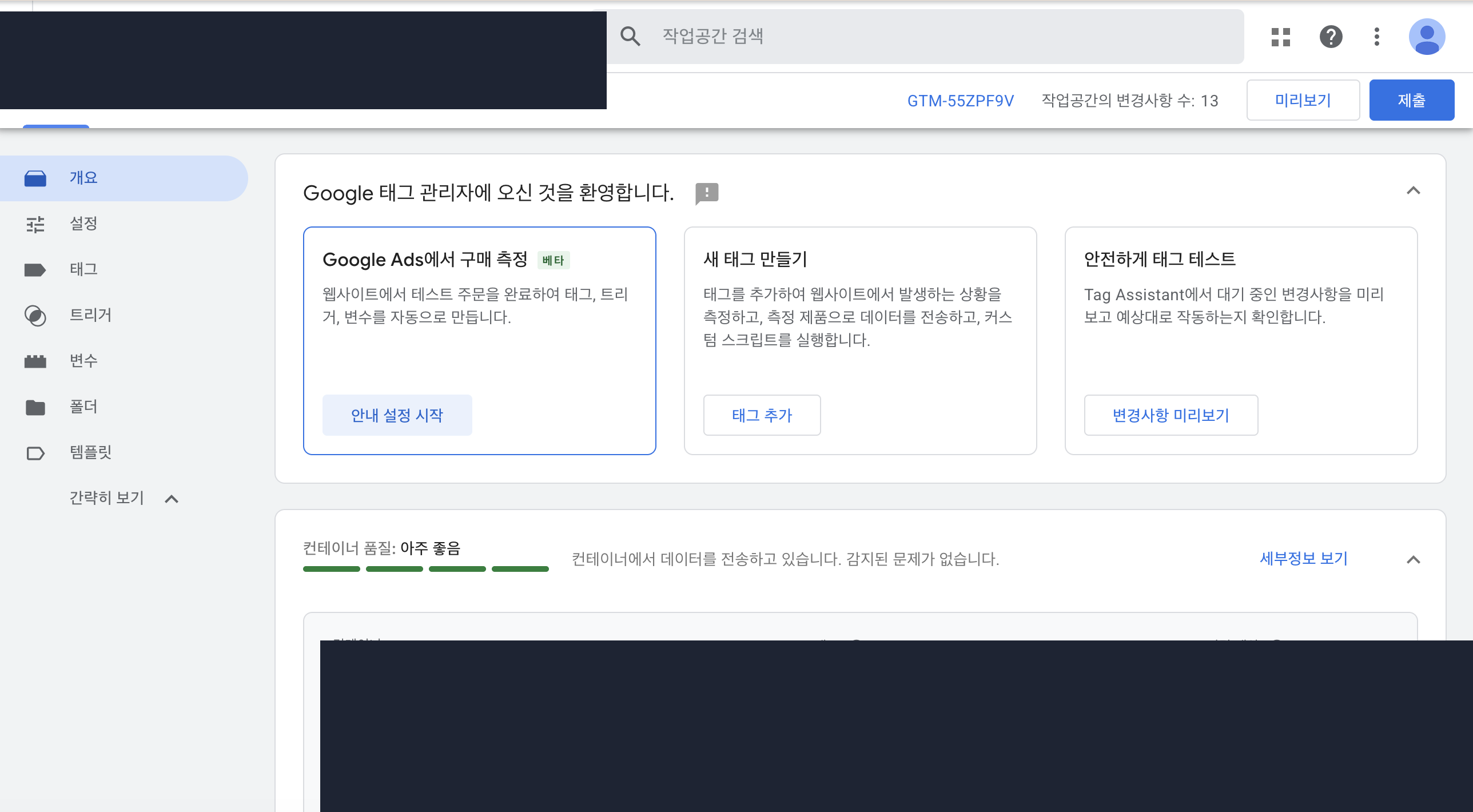Open the user account avatar
This screenshot has width=1473, height=812.
(1427, 37)
